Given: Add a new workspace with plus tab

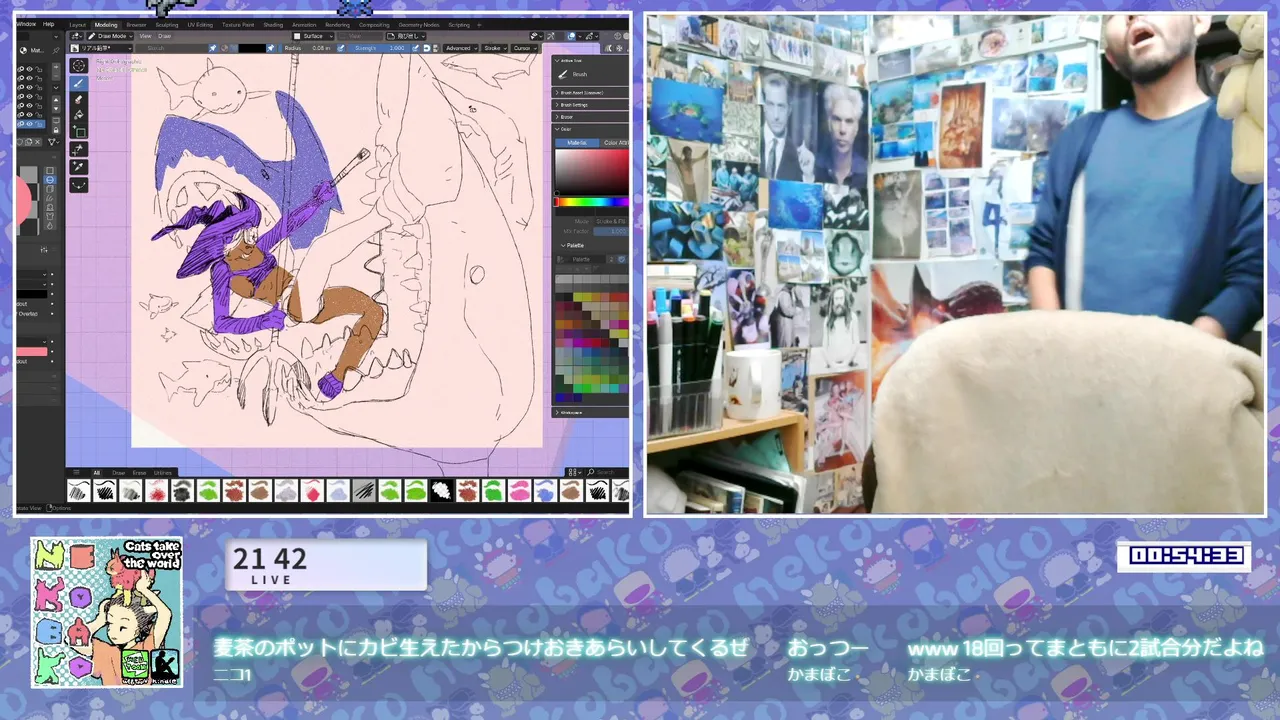Looking at the screenshot, I should pyautogui.click(x=479, y=25).
